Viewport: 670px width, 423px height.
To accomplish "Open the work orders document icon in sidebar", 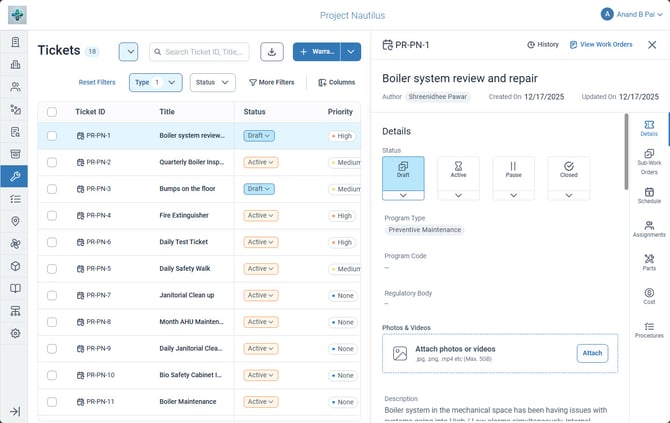I will [15, 42].
